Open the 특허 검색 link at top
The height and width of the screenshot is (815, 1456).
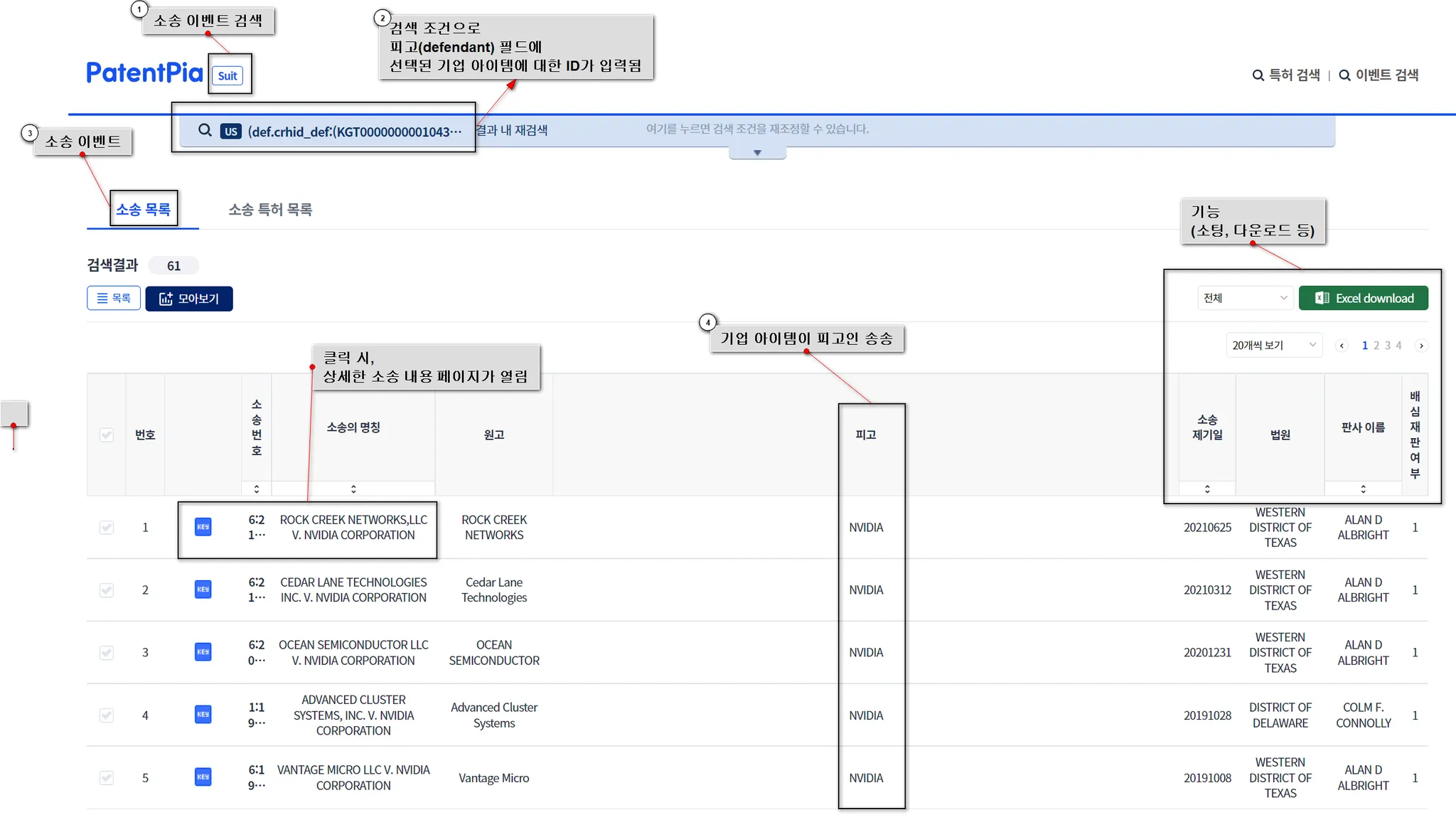click(x=1286, y=75)
